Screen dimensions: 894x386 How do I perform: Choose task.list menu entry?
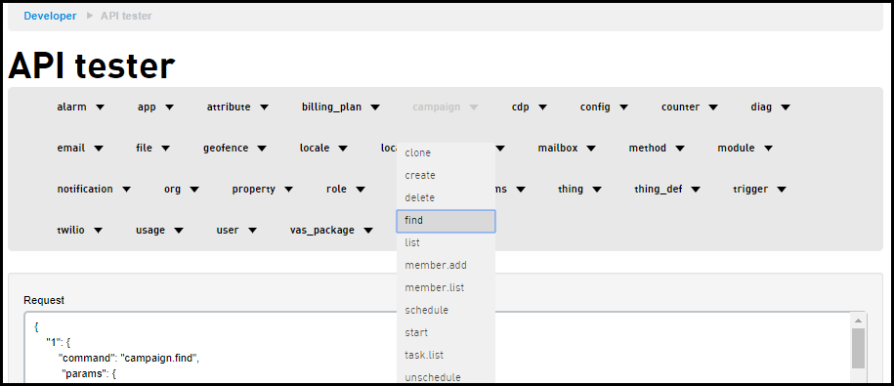(446, 355)
